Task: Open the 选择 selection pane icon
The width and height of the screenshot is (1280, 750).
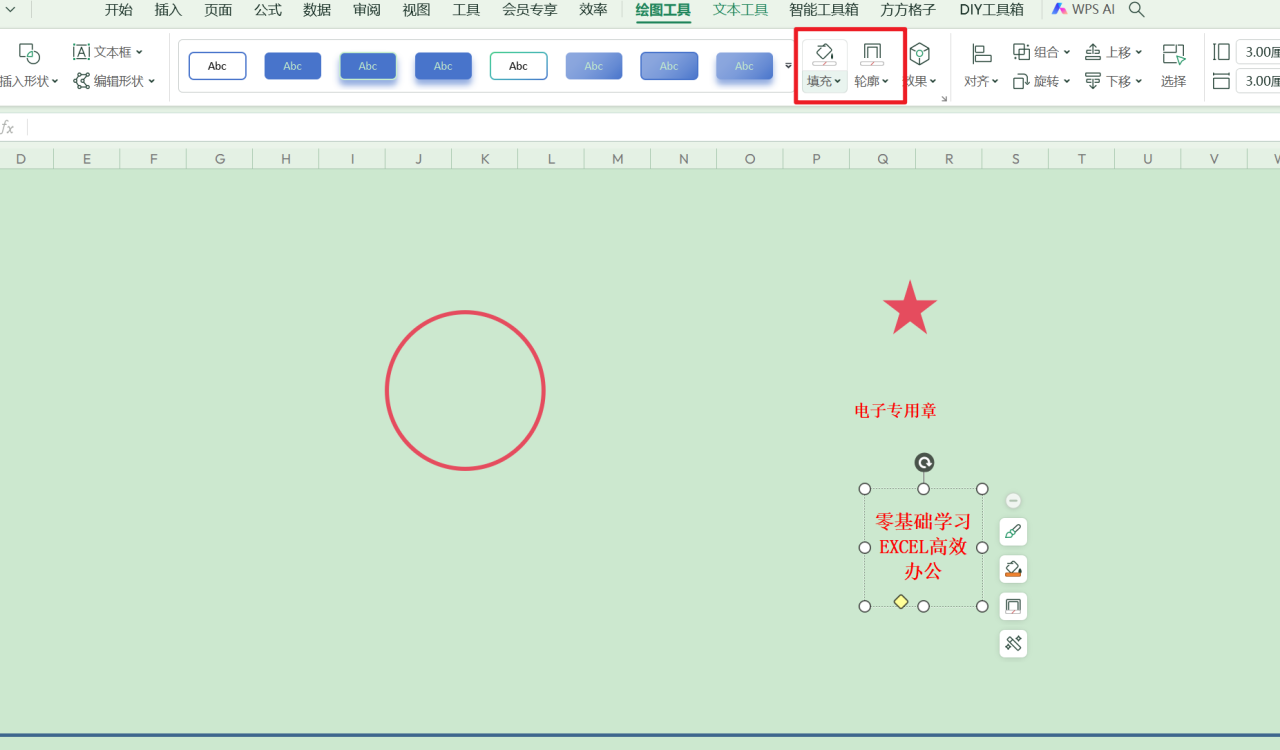Action: coord(1173,53)
